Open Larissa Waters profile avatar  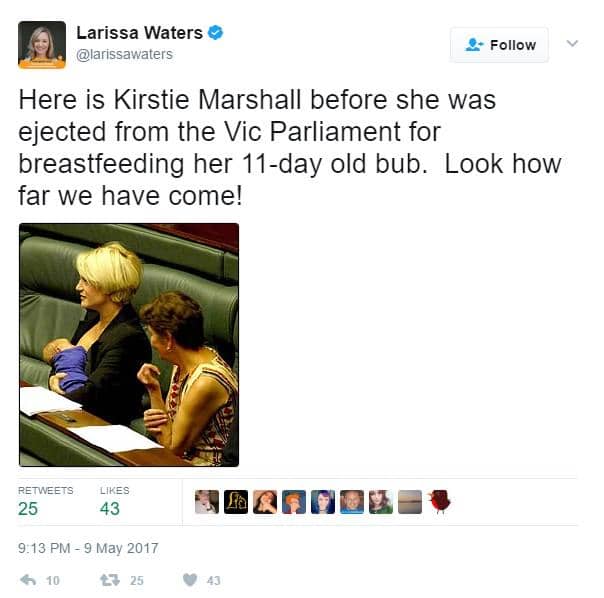pyautogui.click(x=42, y=45)
